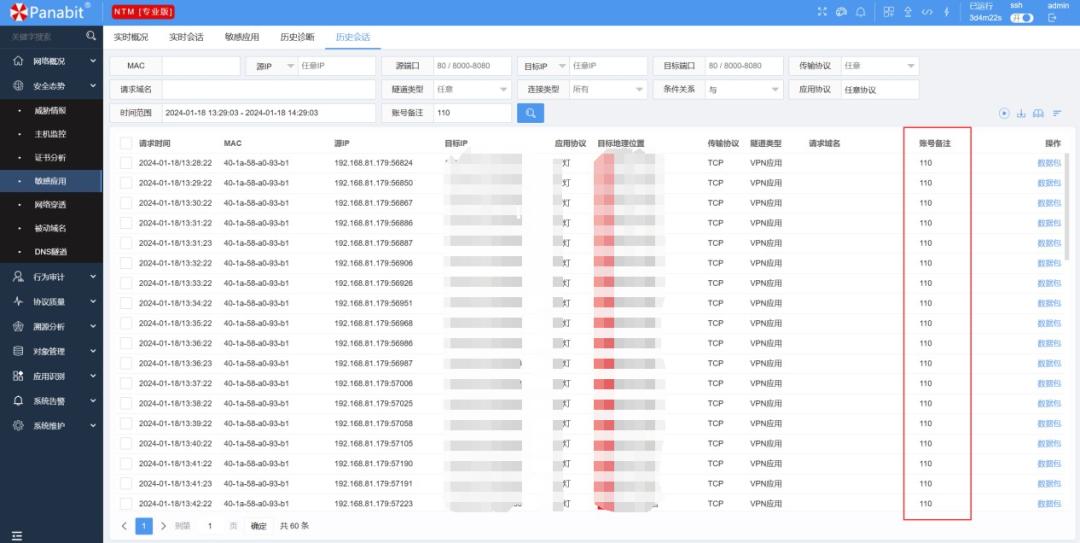Open DNS隧道 in the sidebar
The width and height of the screenshot is (1080, 543).
tap(51, 252)
